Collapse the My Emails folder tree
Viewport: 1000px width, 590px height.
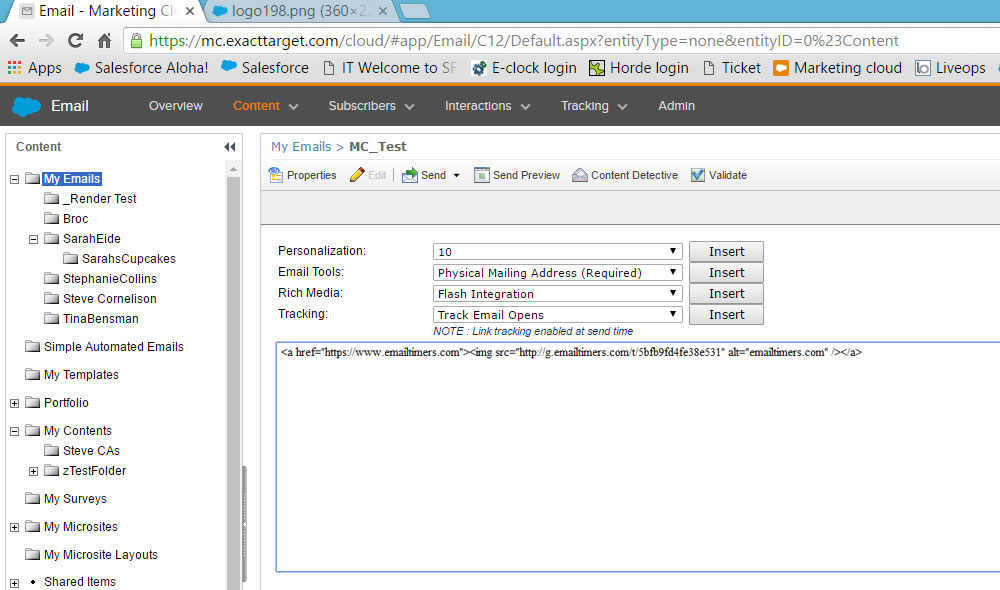[15, 179]
